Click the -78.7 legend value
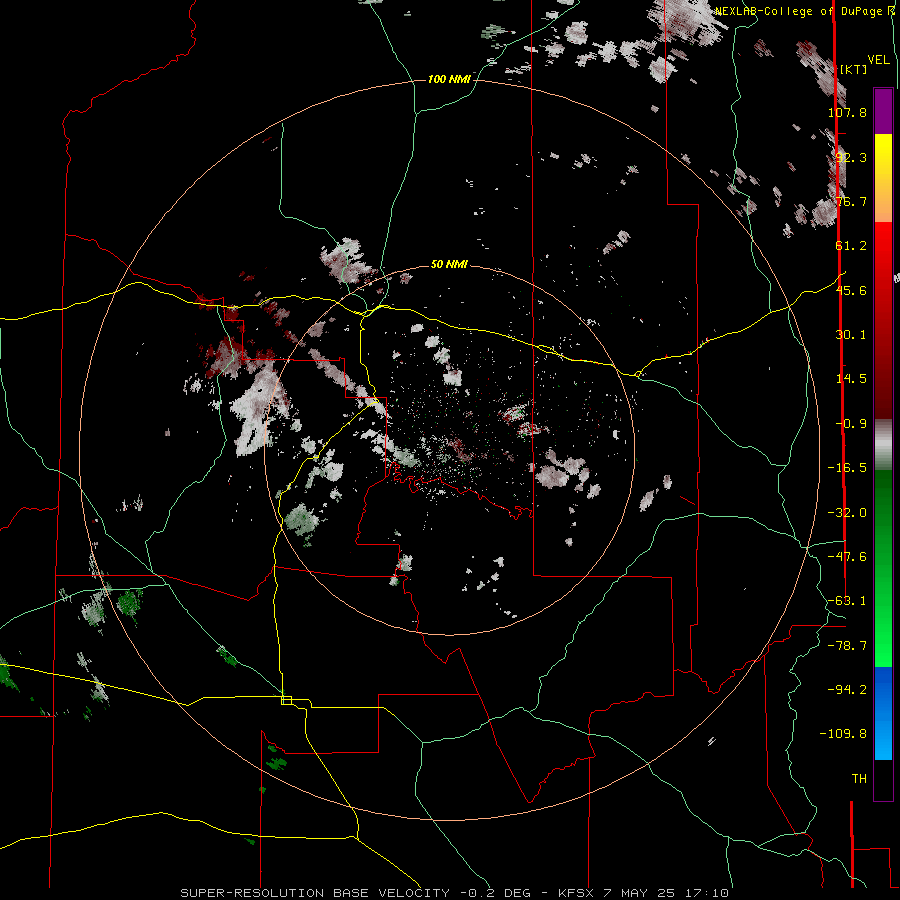The width and height of the screenshot is (900, 900). point(847,646)
